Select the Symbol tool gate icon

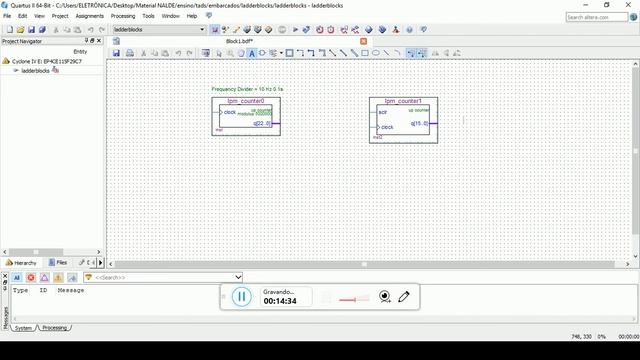(262, 53)
